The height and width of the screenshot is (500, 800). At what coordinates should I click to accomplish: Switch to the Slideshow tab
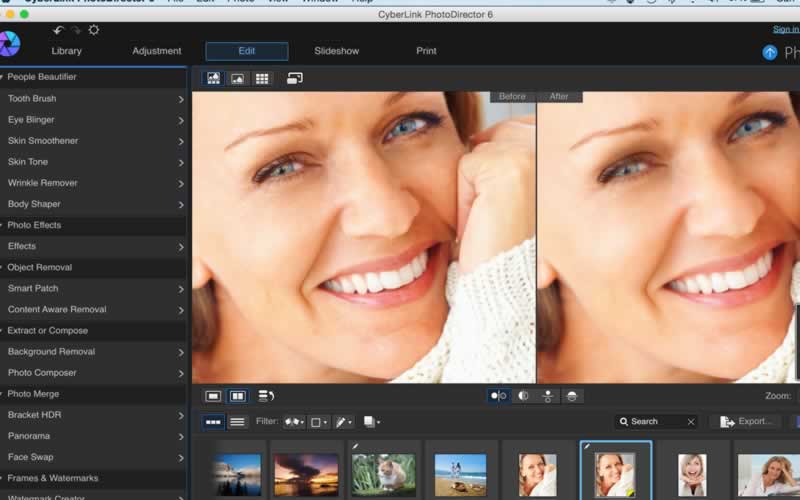[x=336, y=51]
